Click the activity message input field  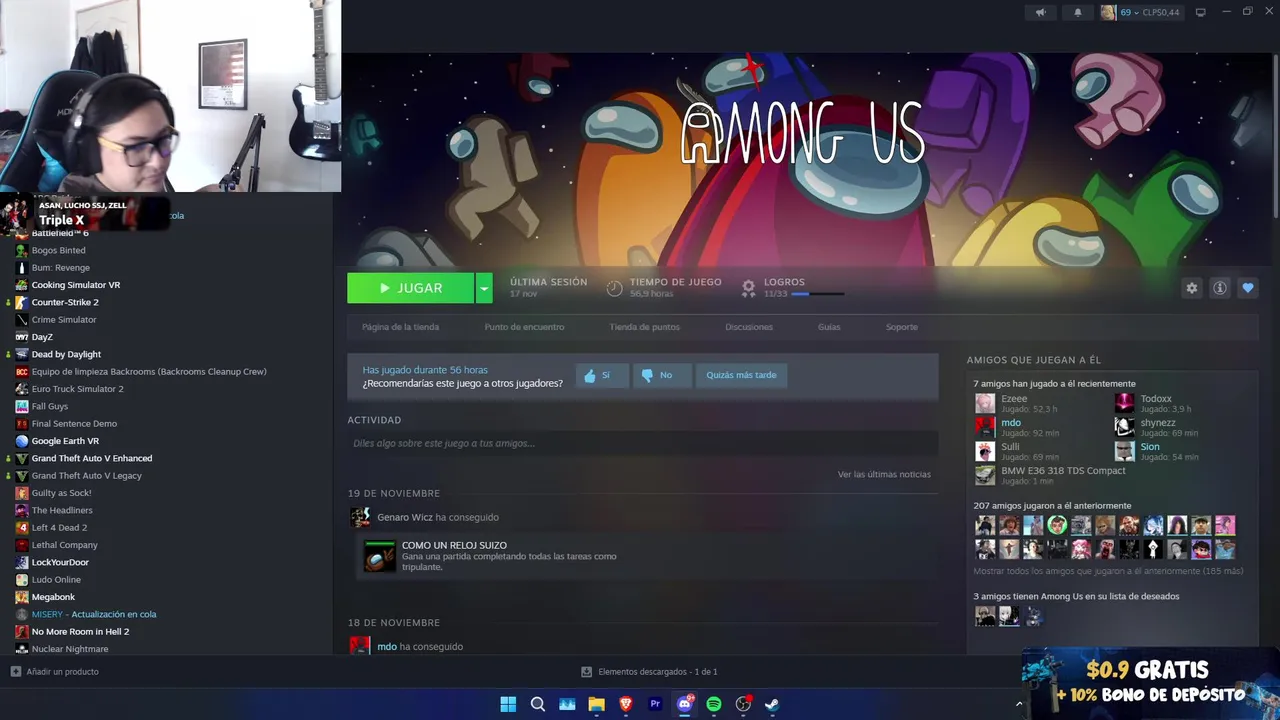coord(642,443)
